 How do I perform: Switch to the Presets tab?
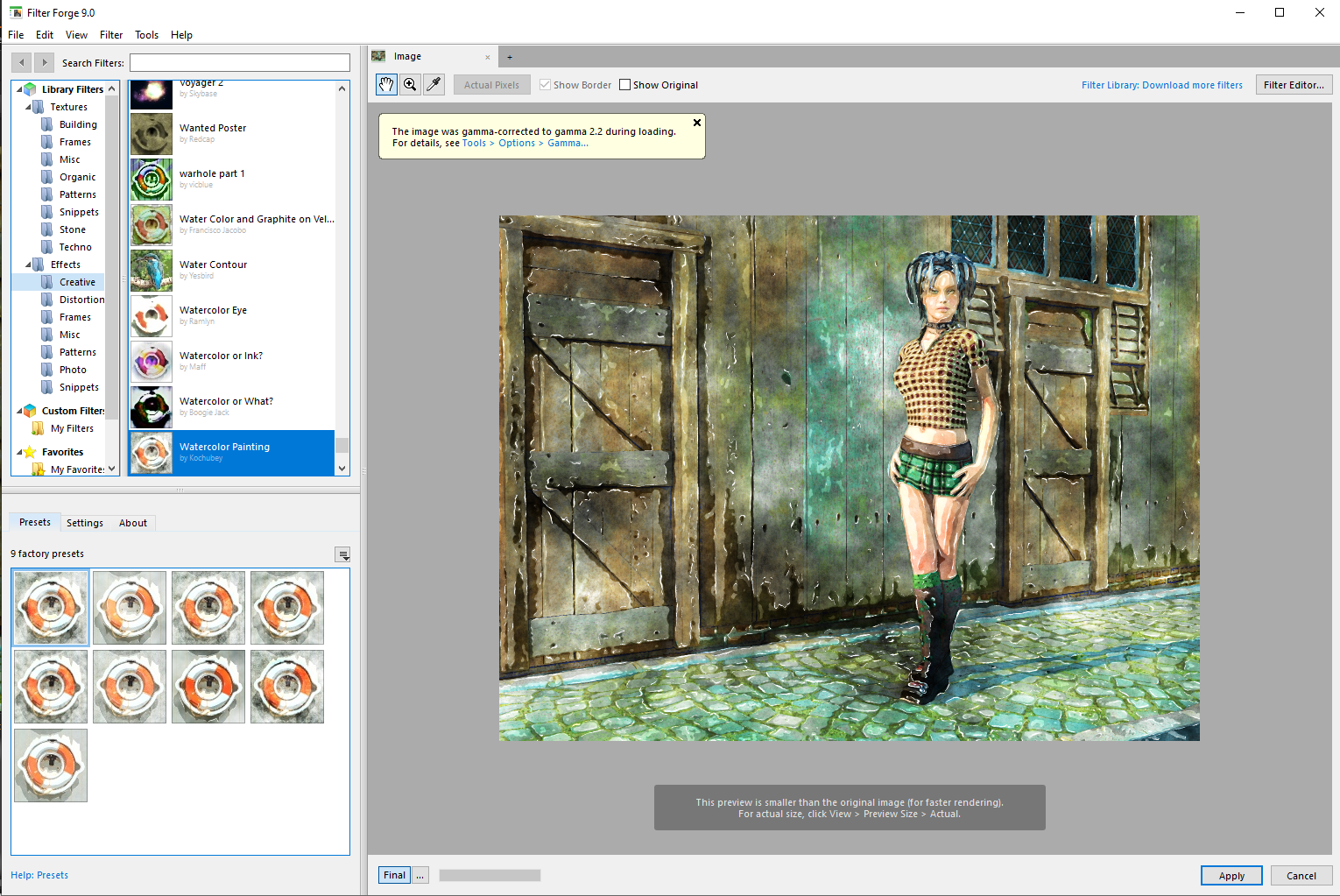35,522
